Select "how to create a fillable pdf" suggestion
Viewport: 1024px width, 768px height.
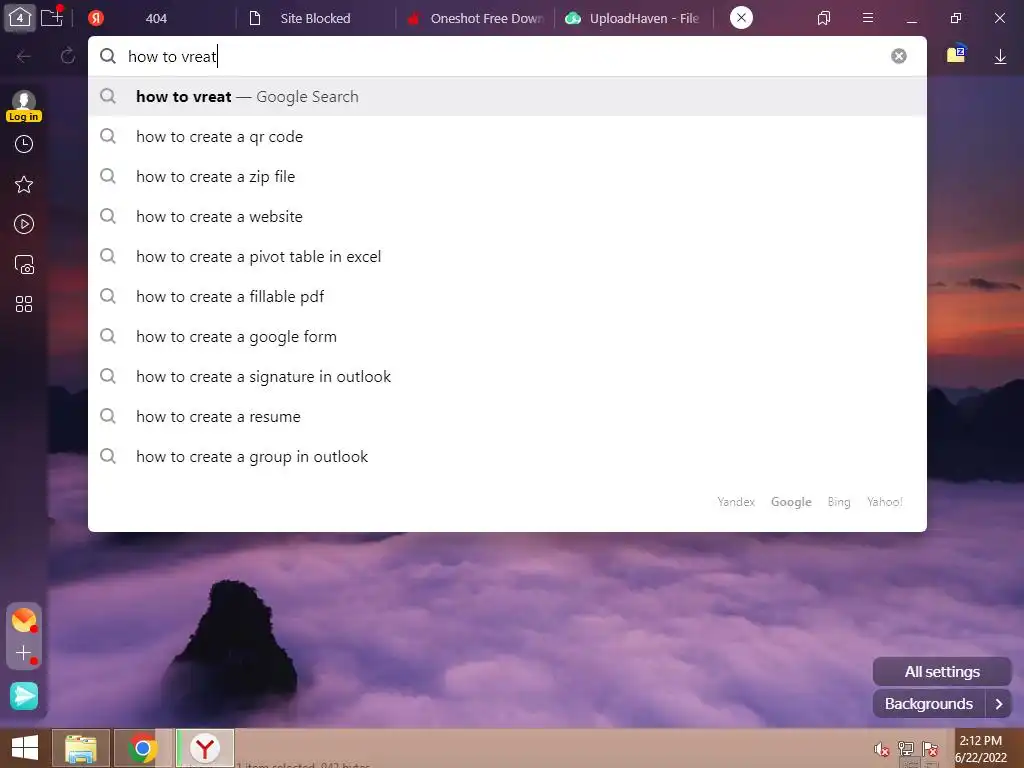[507, 296]
